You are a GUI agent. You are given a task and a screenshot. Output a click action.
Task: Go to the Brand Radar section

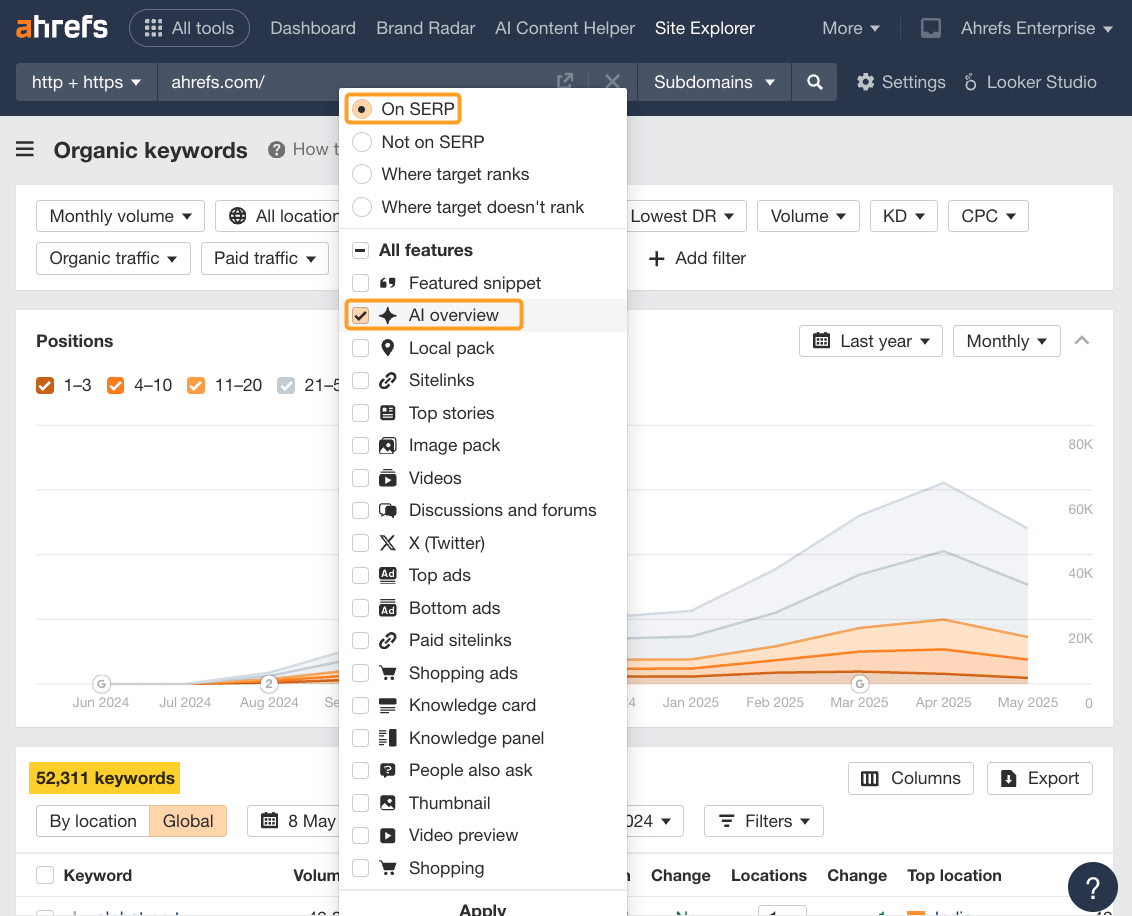click(x=425, y=28)
